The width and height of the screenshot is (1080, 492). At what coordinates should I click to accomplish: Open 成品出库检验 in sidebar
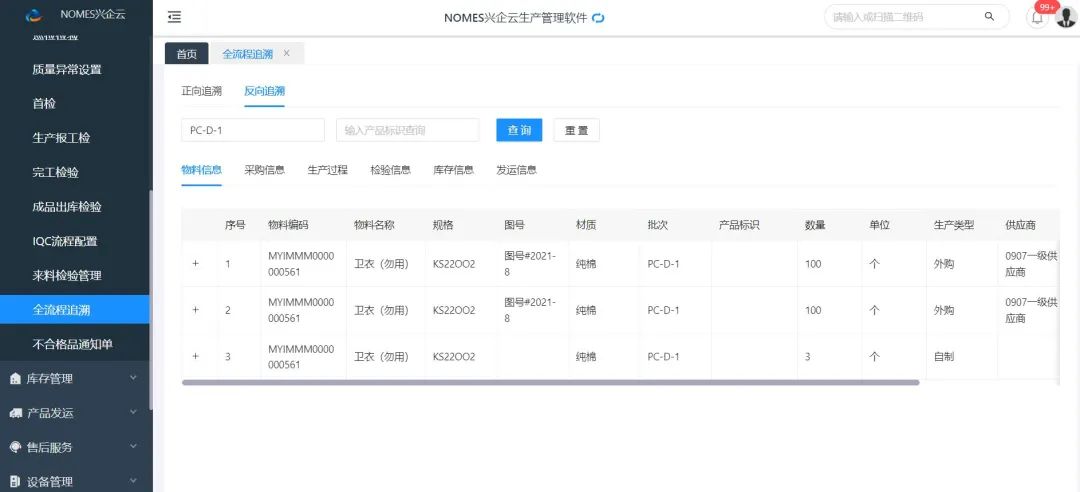coord(67,207)
